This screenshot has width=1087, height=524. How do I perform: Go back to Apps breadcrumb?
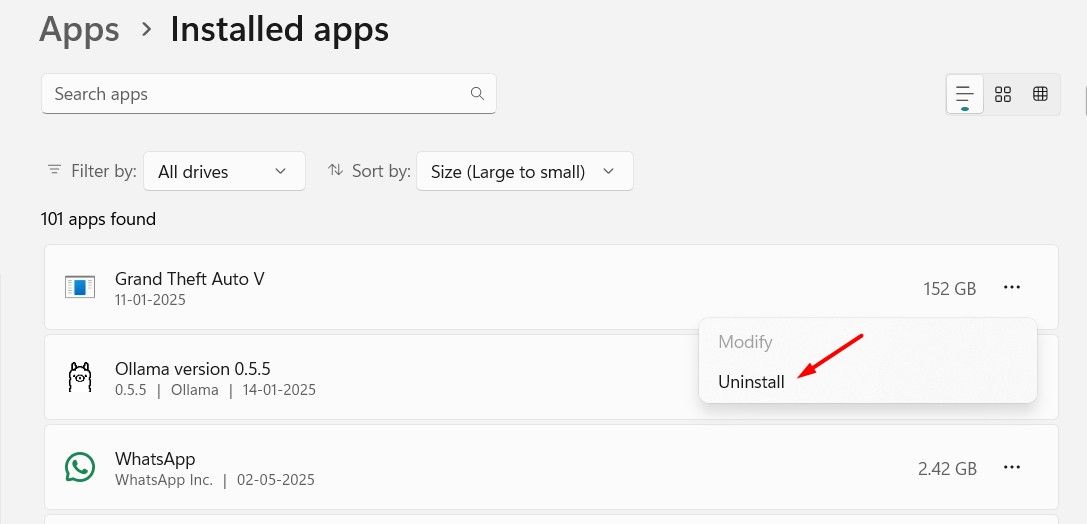(x=79, y=30)
